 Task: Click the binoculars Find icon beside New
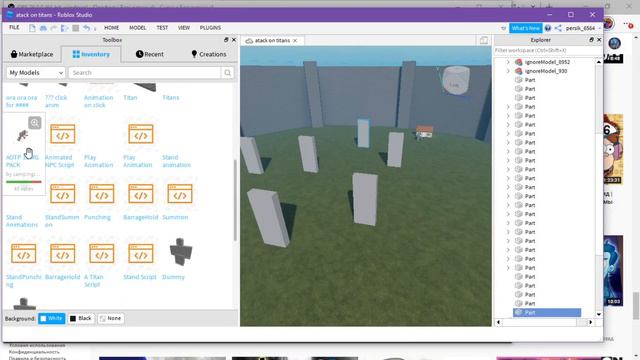pyautogui.click(x=43, y=28)
